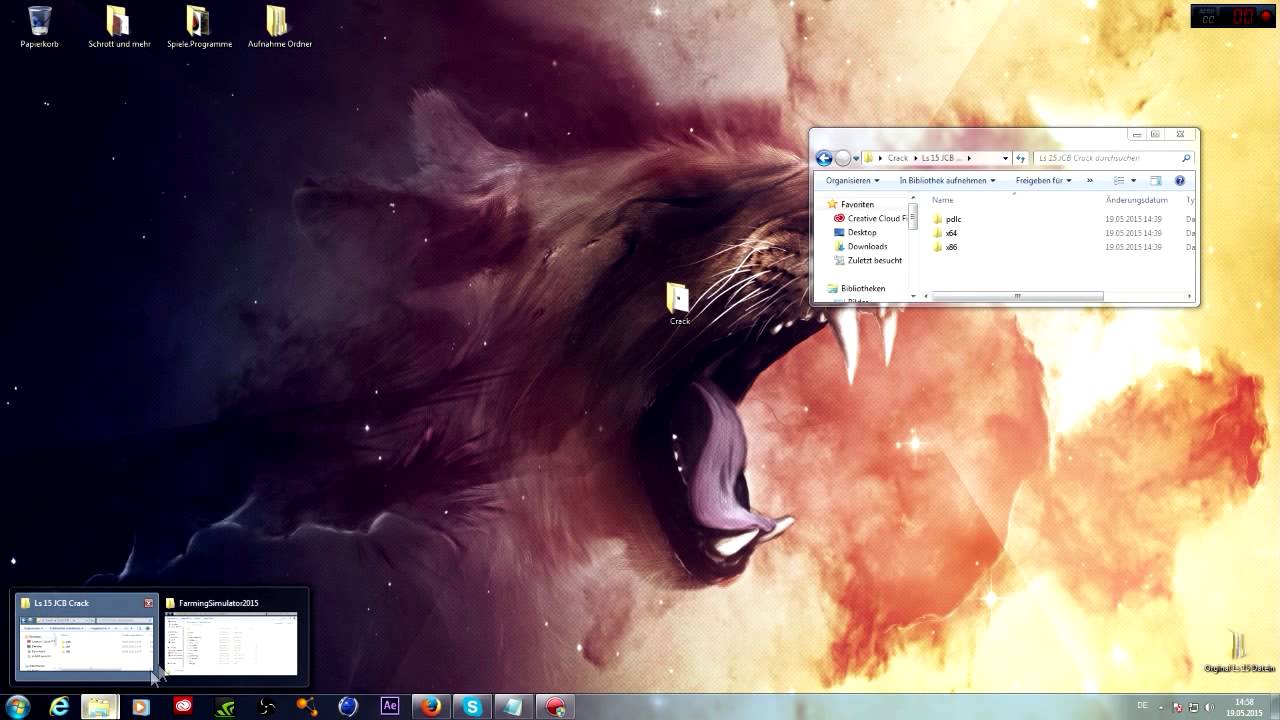Open Explorer help via question mark icon
This screenshot has width=1280, height=720.
pos(1179,181)
